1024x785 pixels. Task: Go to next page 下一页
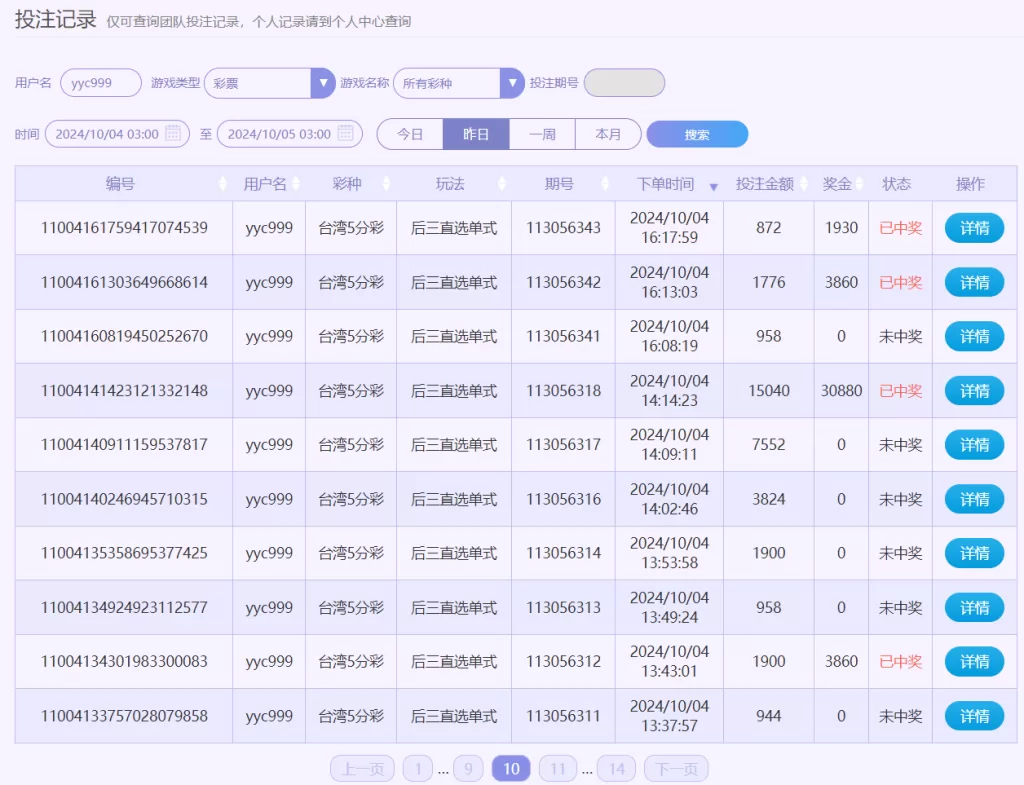tap(676, 769)
